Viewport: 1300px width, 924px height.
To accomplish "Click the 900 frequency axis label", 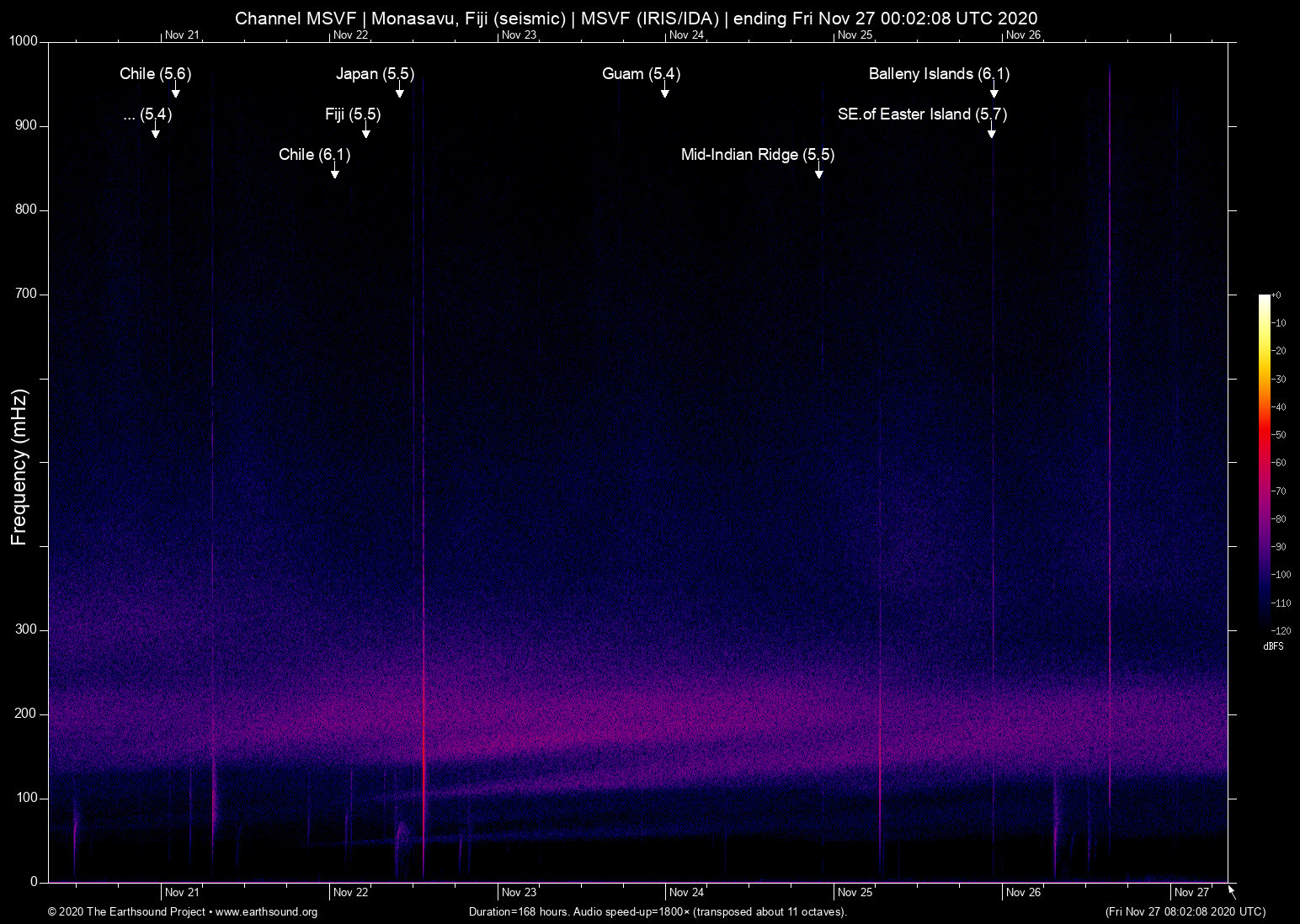I will pos(26,125).
